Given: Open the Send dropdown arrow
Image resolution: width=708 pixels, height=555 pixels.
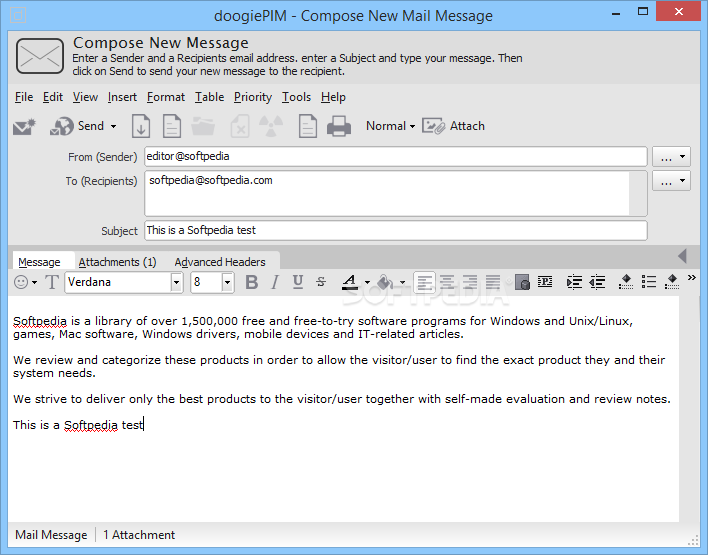Looking at the screenshot, I should pos(113,126).
